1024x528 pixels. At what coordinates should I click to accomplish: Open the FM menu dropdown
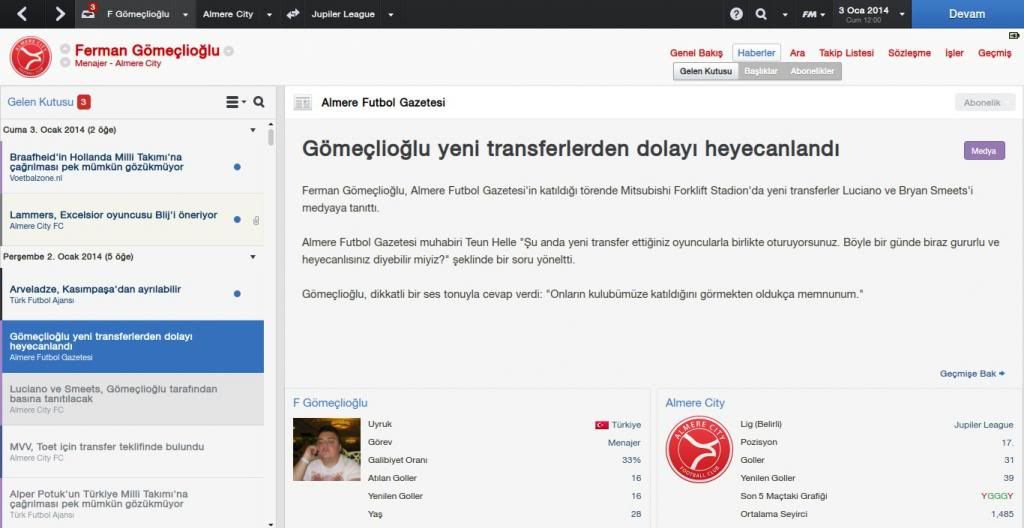tap(814, 14)
